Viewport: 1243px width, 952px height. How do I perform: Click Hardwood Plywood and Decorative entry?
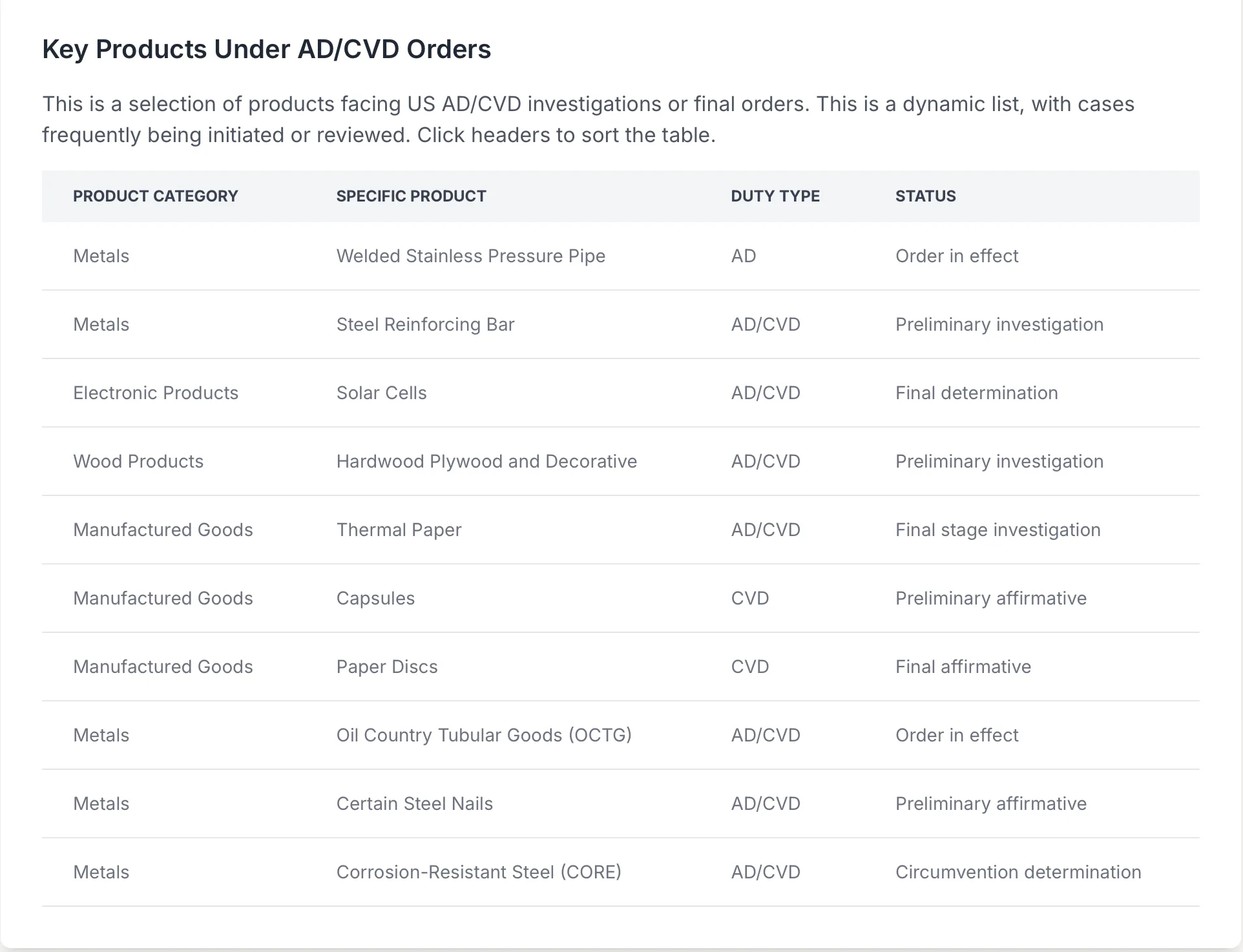coord(486,462)
